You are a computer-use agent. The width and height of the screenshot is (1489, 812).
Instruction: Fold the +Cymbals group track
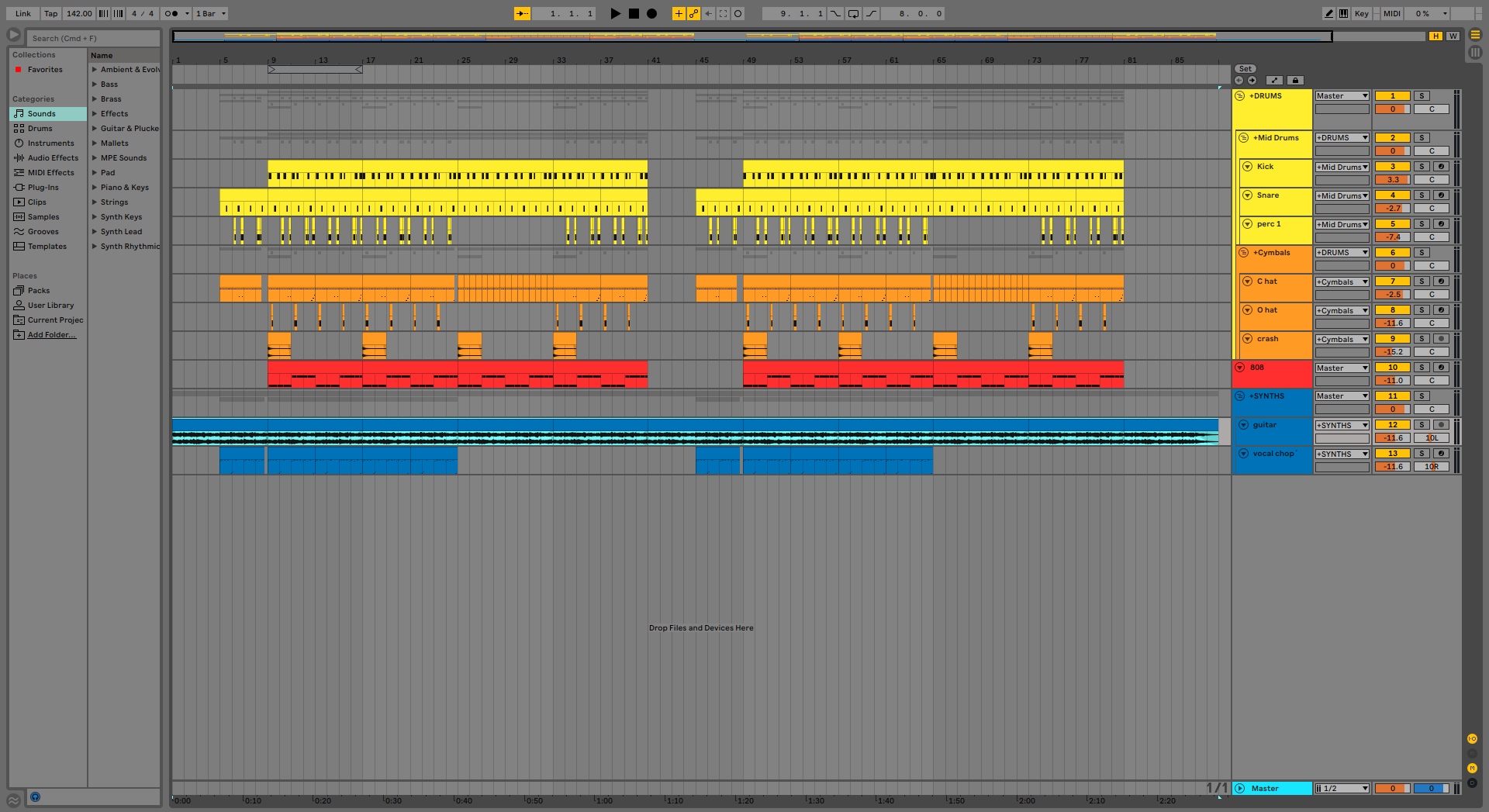[1243, 253]
